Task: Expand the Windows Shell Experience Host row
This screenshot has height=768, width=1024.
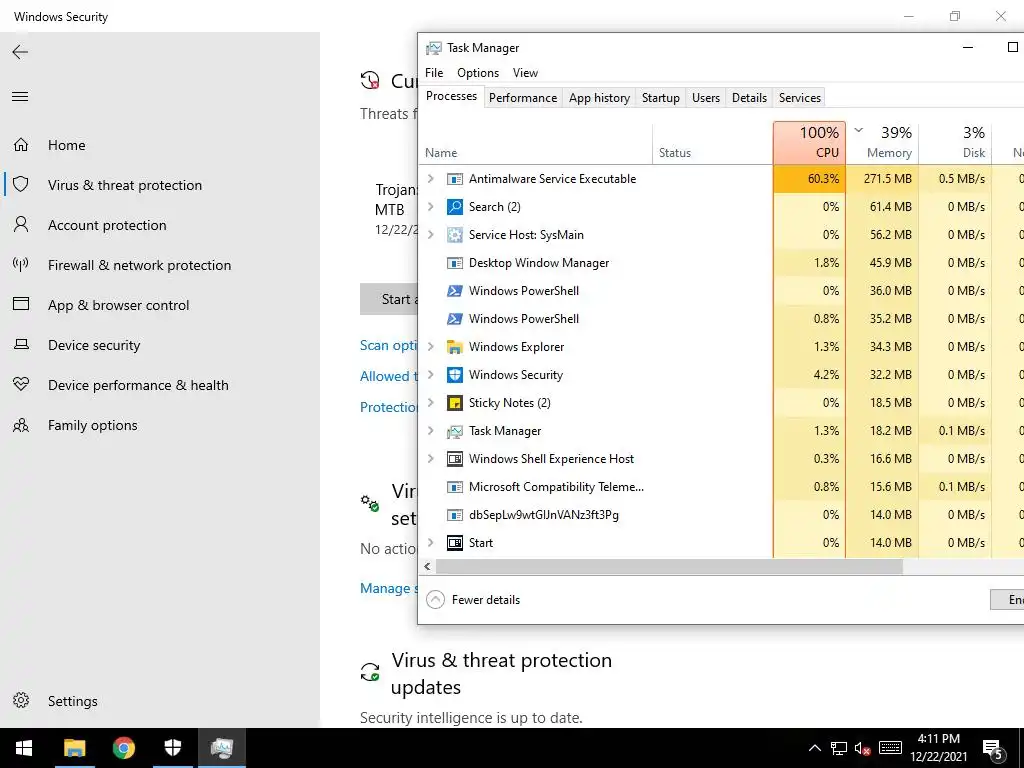Action: tap(430, 458)
